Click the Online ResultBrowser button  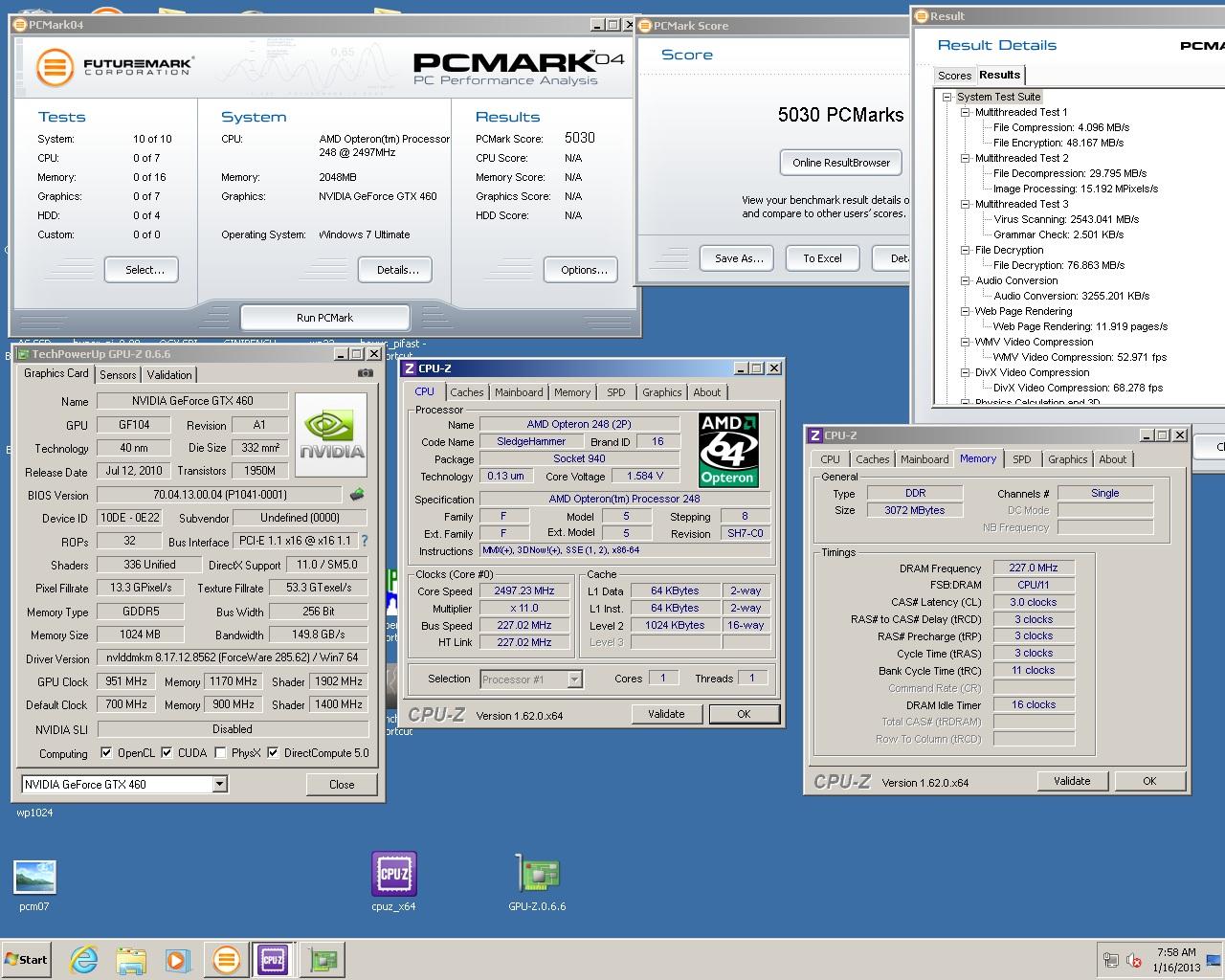click(841, 163)
